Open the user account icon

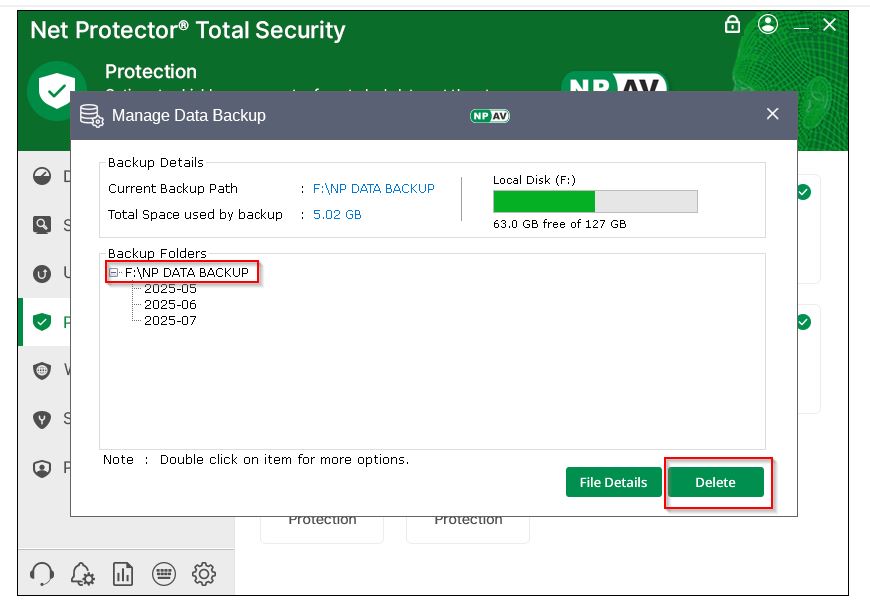pos(767,25)
